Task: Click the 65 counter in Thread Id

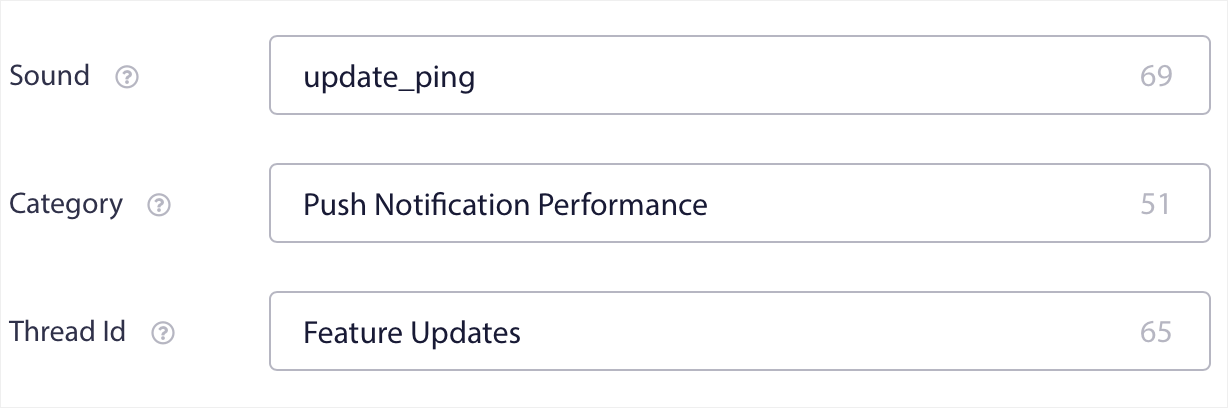Action: (x=1155, y=332)
